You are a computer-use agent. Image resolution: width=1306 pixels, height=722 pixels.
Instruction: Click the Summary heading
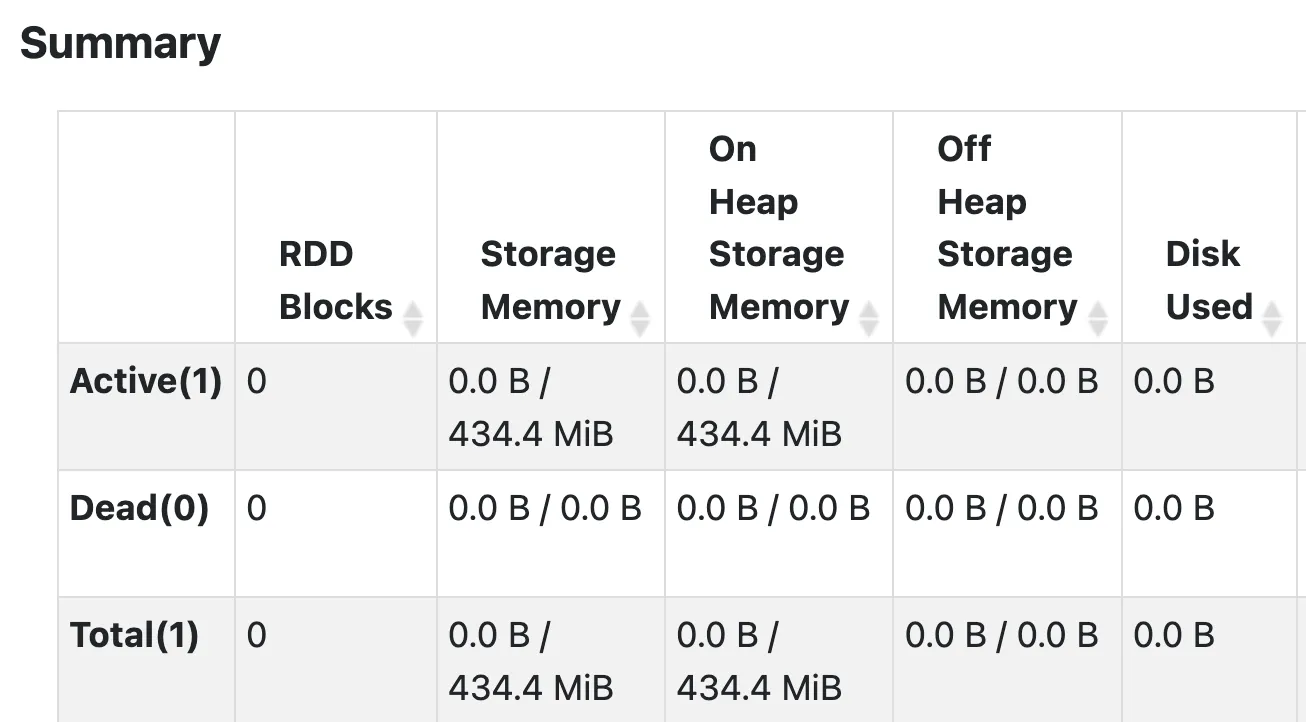click(120, 43)
